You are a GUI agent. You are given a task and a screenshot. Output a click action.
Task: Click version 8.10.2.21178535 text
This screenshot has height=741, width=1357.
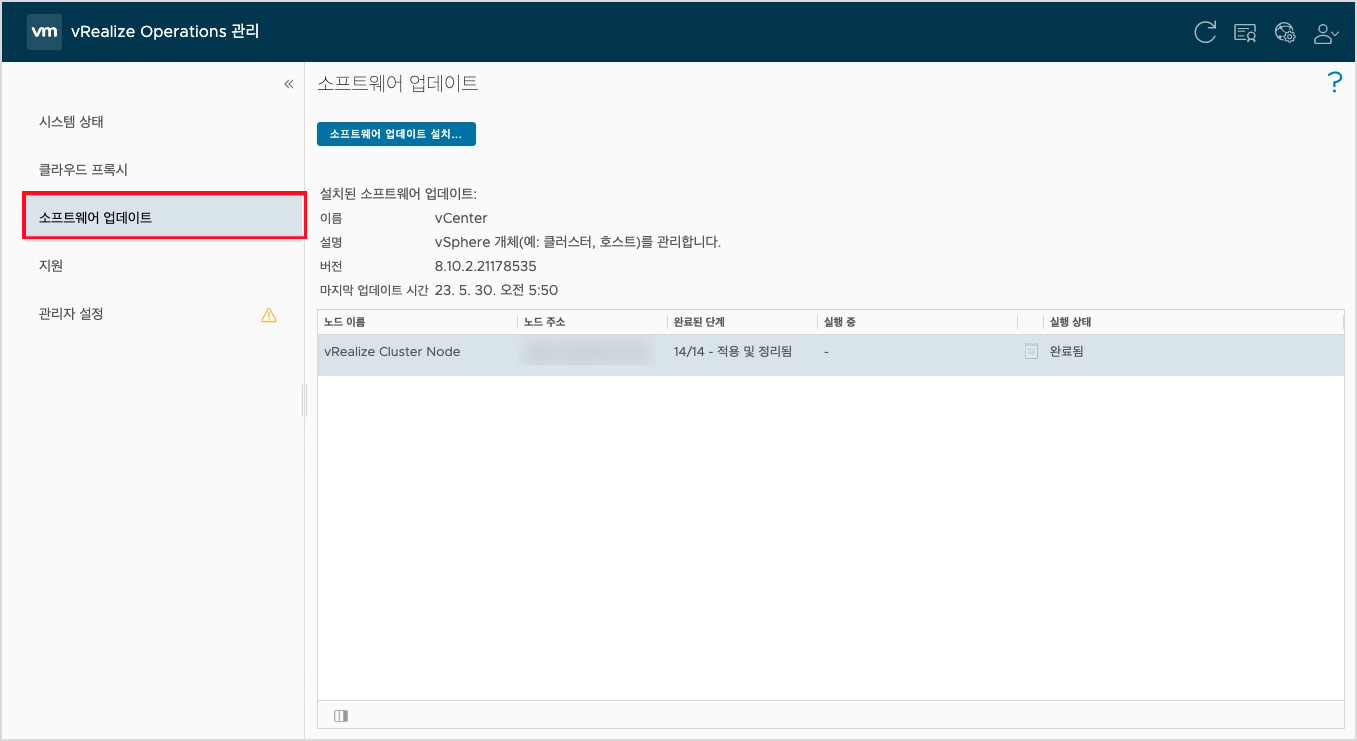coord(485,266)
